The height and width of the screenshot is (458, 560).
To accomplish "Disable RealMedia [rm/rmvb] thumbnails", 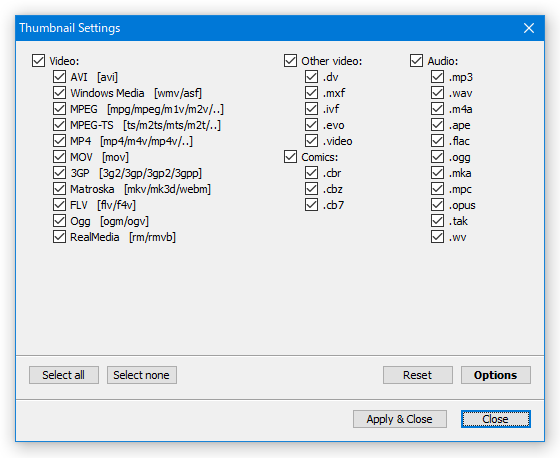I will pos(60,237).
